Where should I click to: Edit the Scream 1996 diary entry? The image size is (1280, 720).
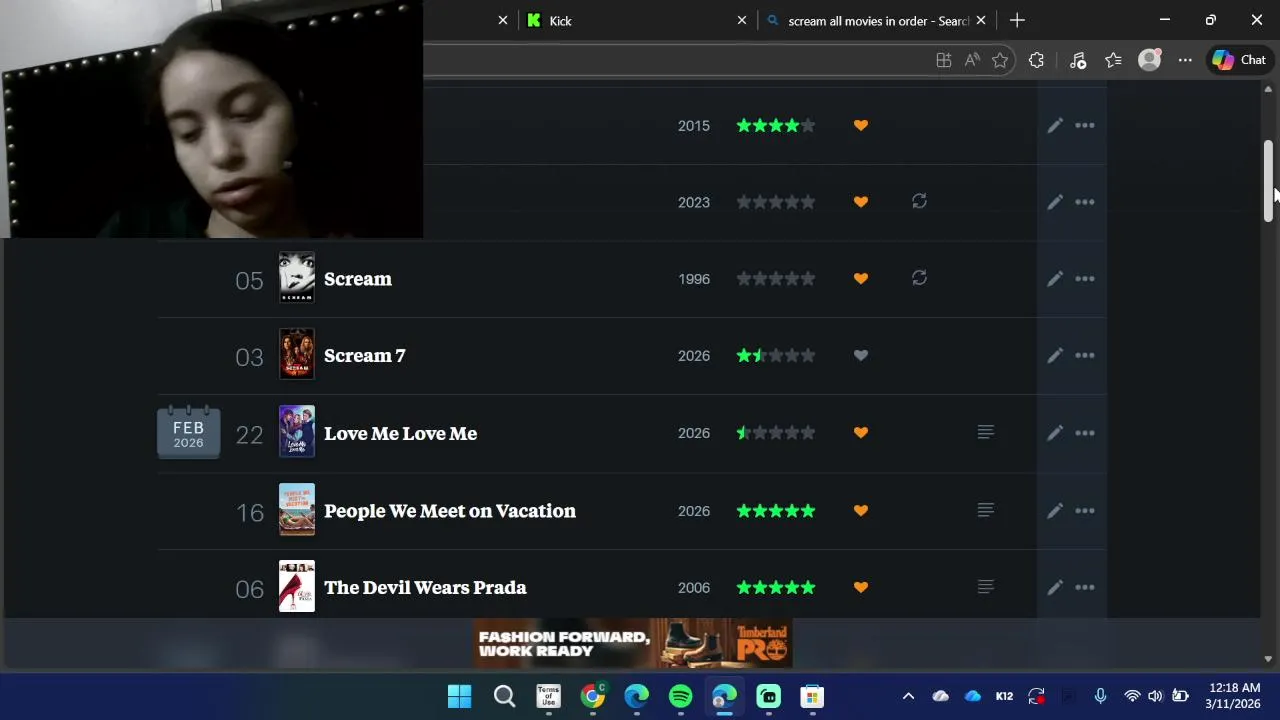pyautogui.click(x=1055, y=279)
